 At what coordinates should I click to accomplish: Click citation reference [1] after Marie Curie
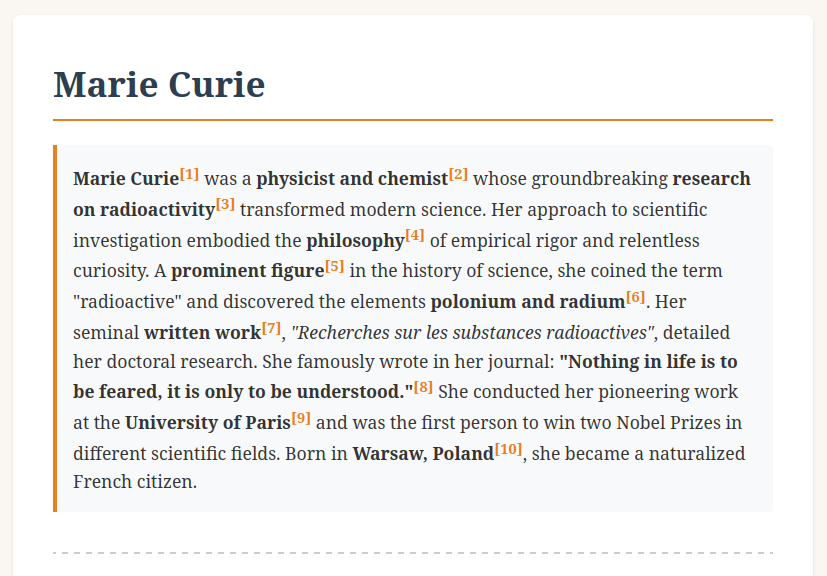tap(190, 175)
